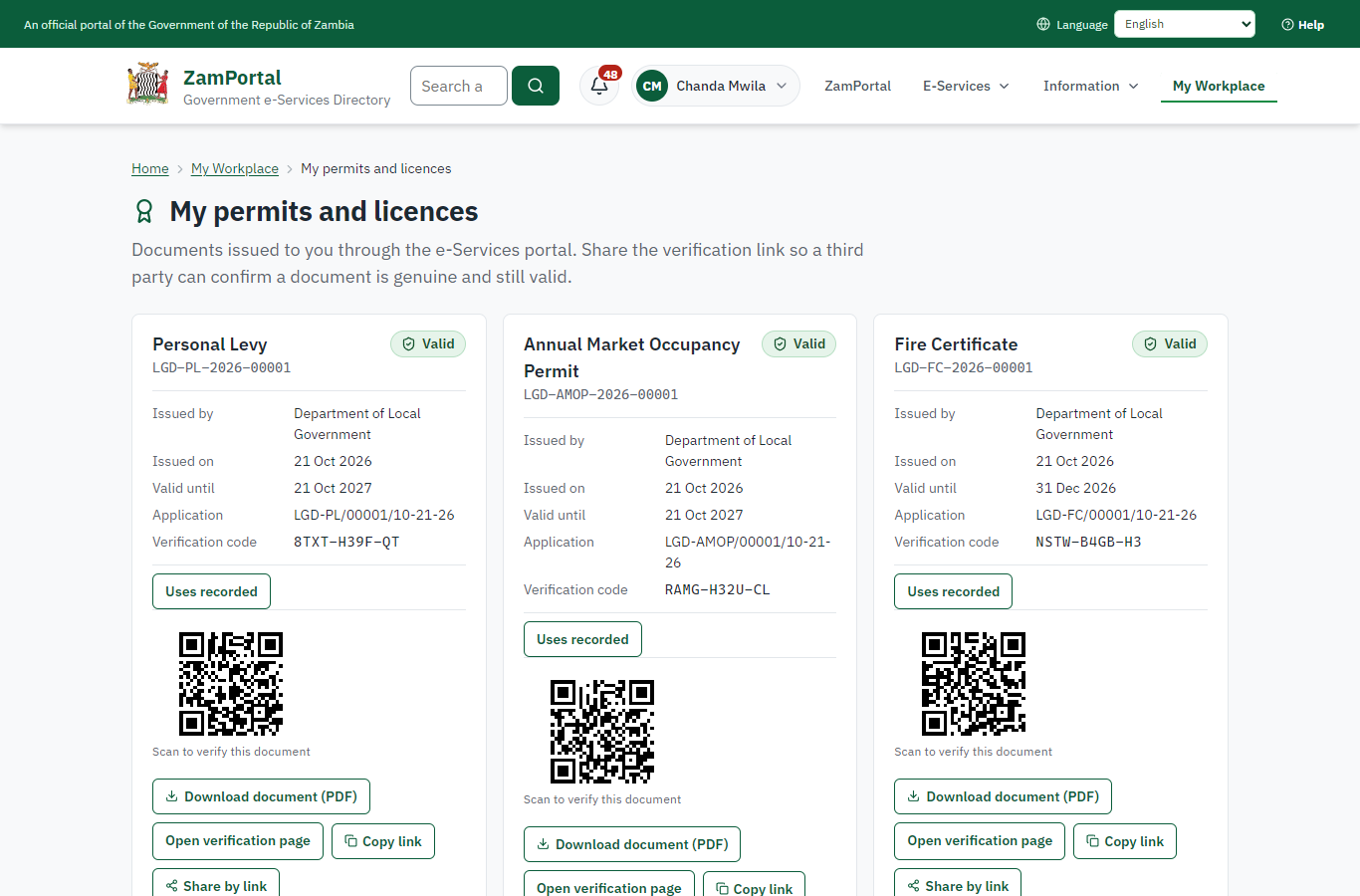Expand the Information menu
The height and width of the screenshot is (896, 1360).
click(1090, 86)
